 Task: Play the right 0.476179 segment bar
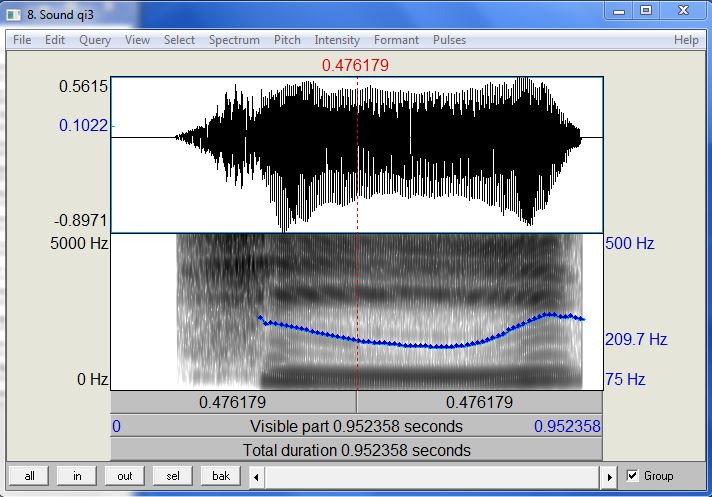480,402
